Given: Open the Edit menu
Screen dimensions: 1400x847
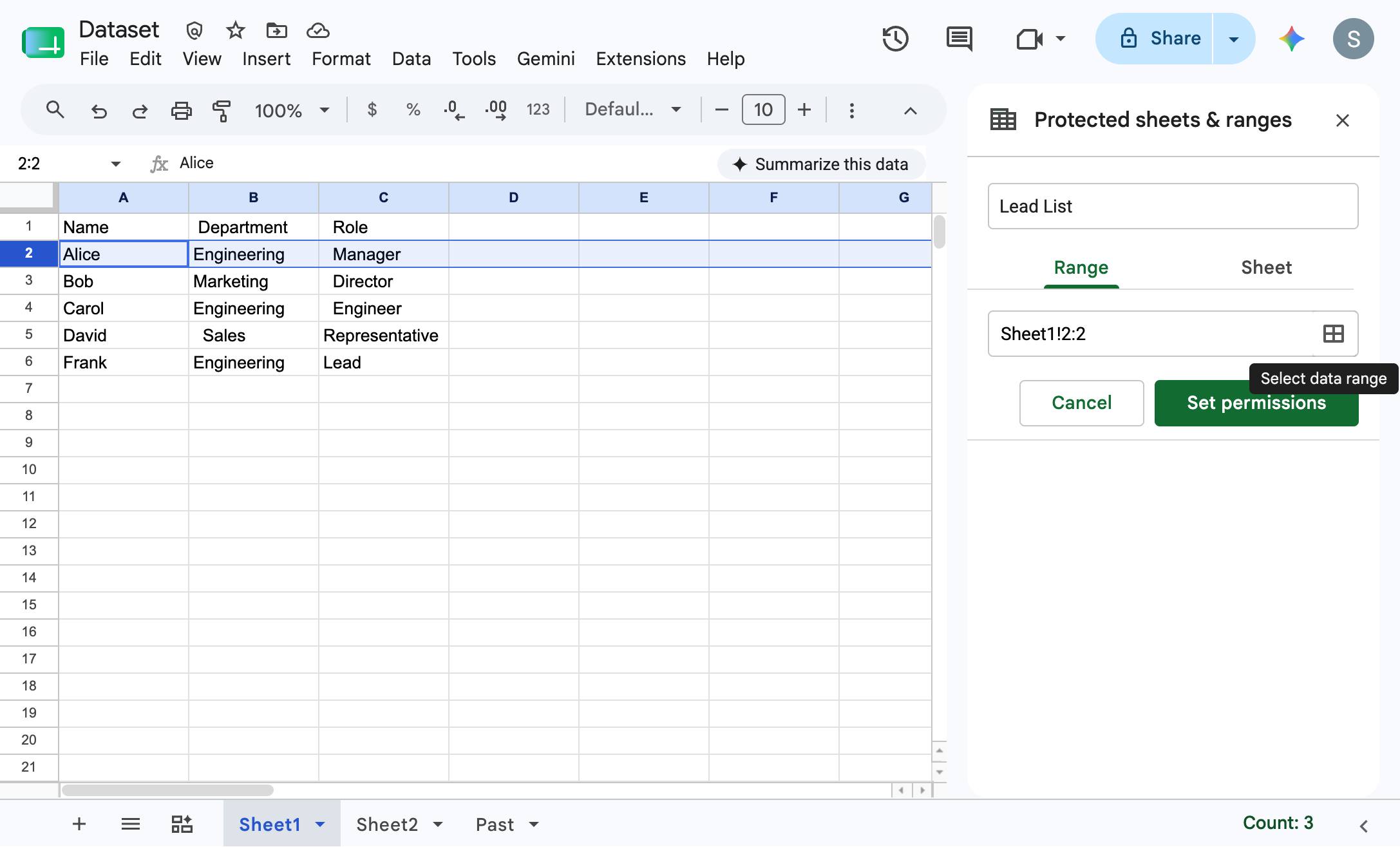Looking at the screenshot, I should (146, 59).
